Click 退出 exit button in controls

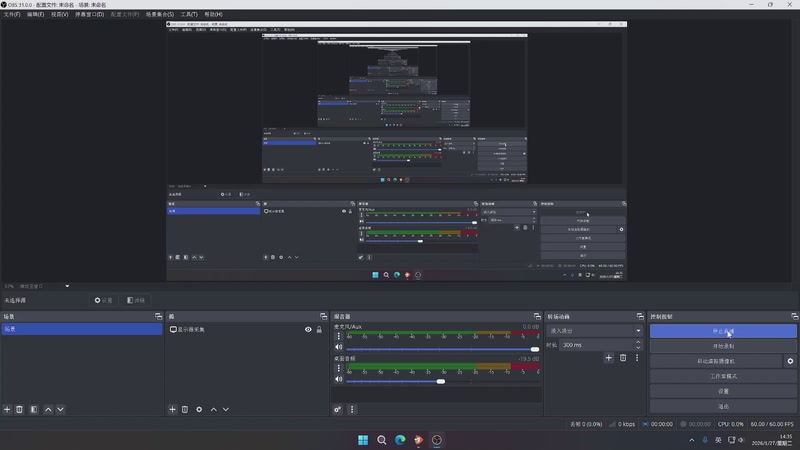click(x=723, y=406)
